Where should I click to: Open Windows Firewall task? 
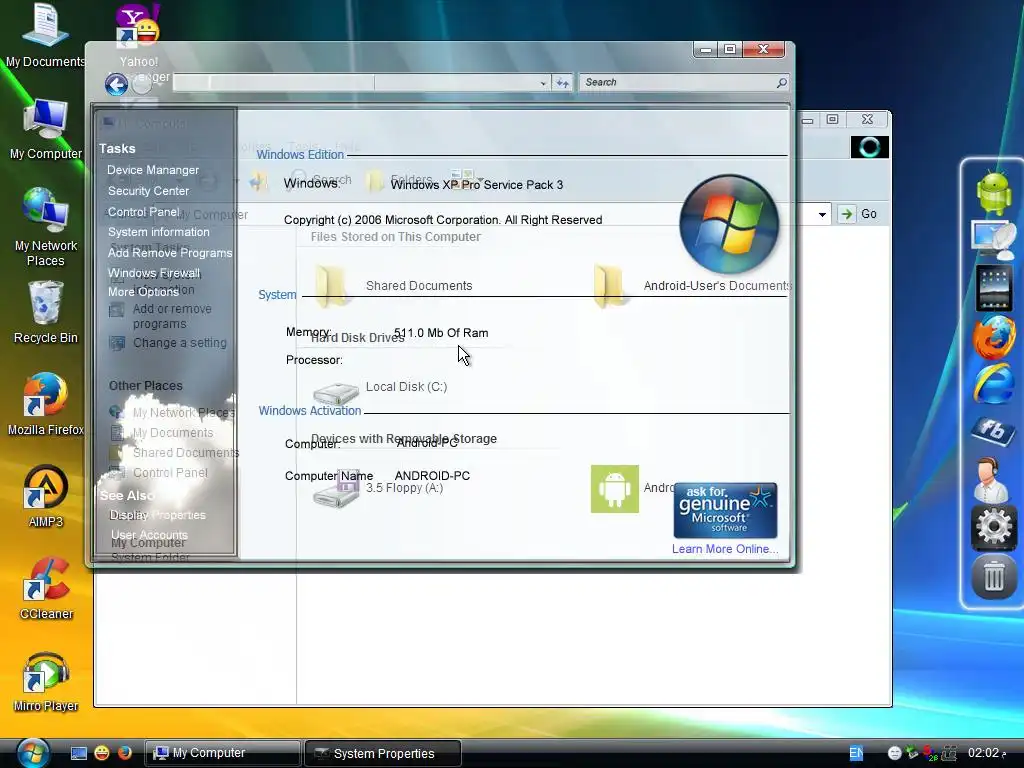[x=154, y=273]
